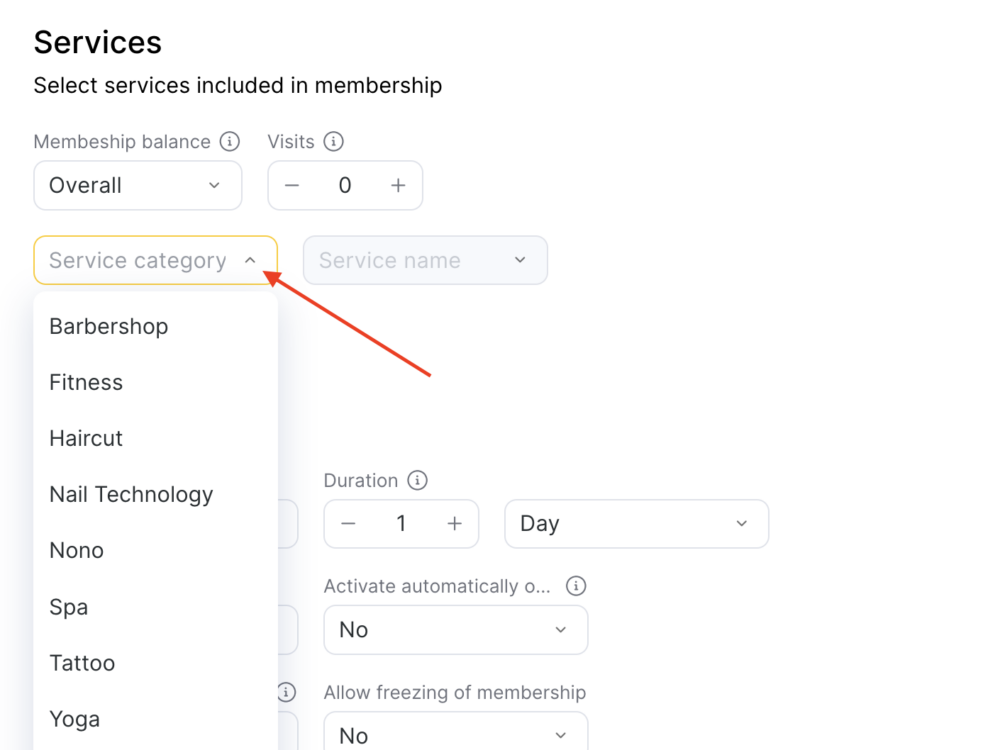Decrease Duration value with minus button

point(348,524)
